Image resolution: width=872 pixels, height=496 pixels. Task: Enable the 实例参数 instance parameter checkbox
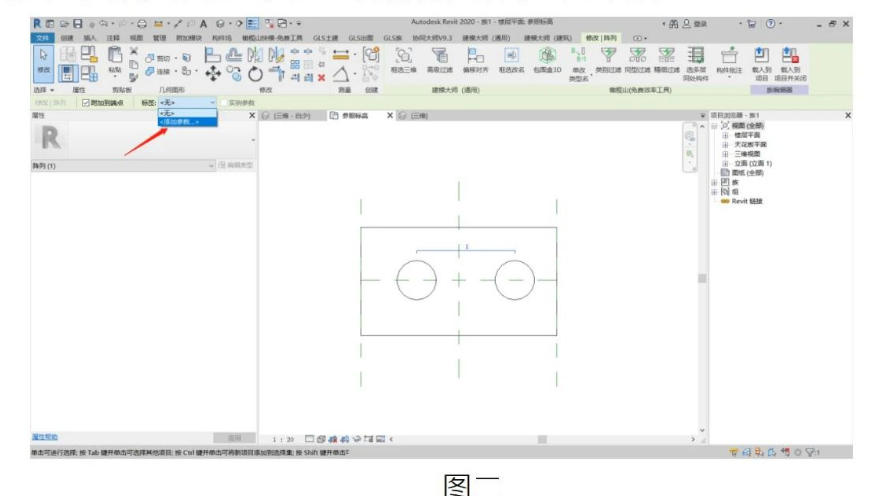224,103
